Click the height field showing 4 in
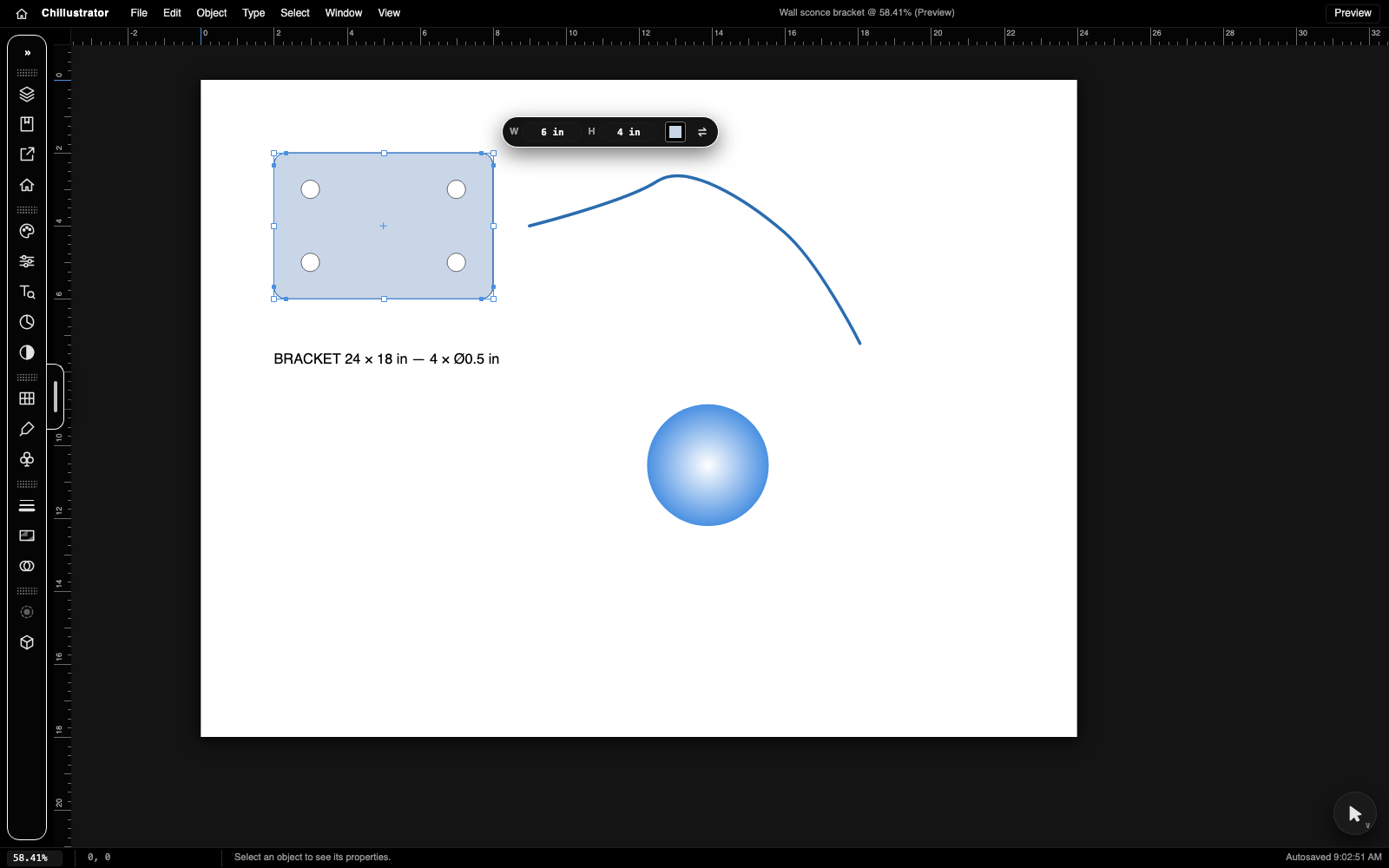The image size is (1389, 868). click(629, 132)
